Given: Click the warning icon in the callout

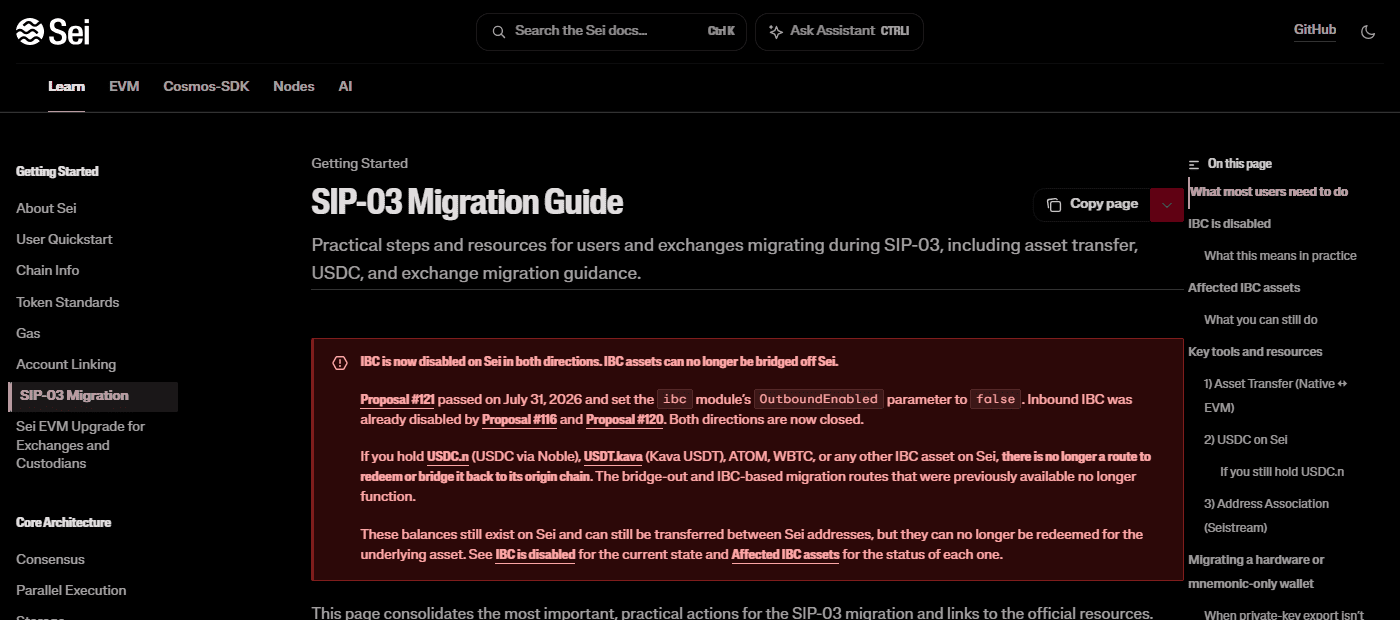Looking at the screenshot, I should 340,363.
